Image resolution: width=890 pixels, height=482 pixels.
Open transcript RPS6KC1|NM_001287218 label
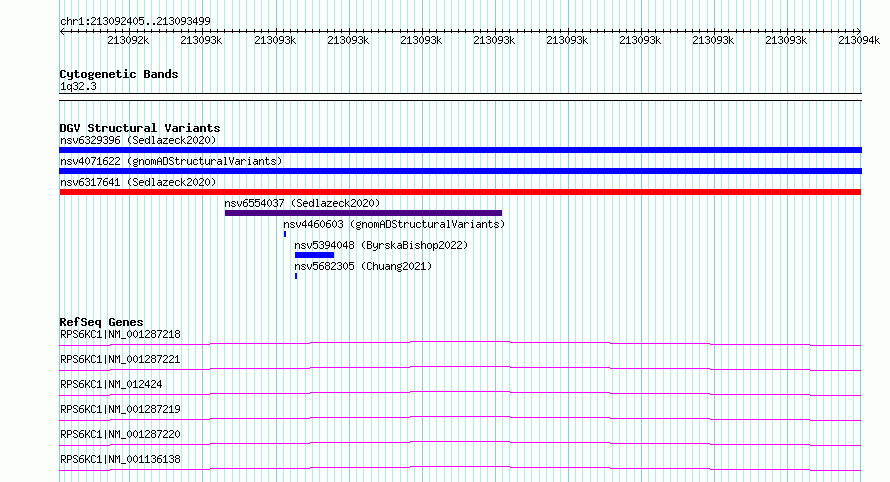tap(120, 334)
